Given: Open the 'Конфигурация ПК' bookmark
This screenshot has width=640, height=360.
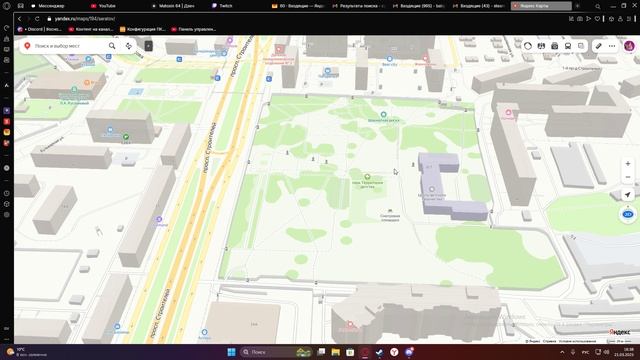Looking at the screenshot, I should tap(142, 29).
